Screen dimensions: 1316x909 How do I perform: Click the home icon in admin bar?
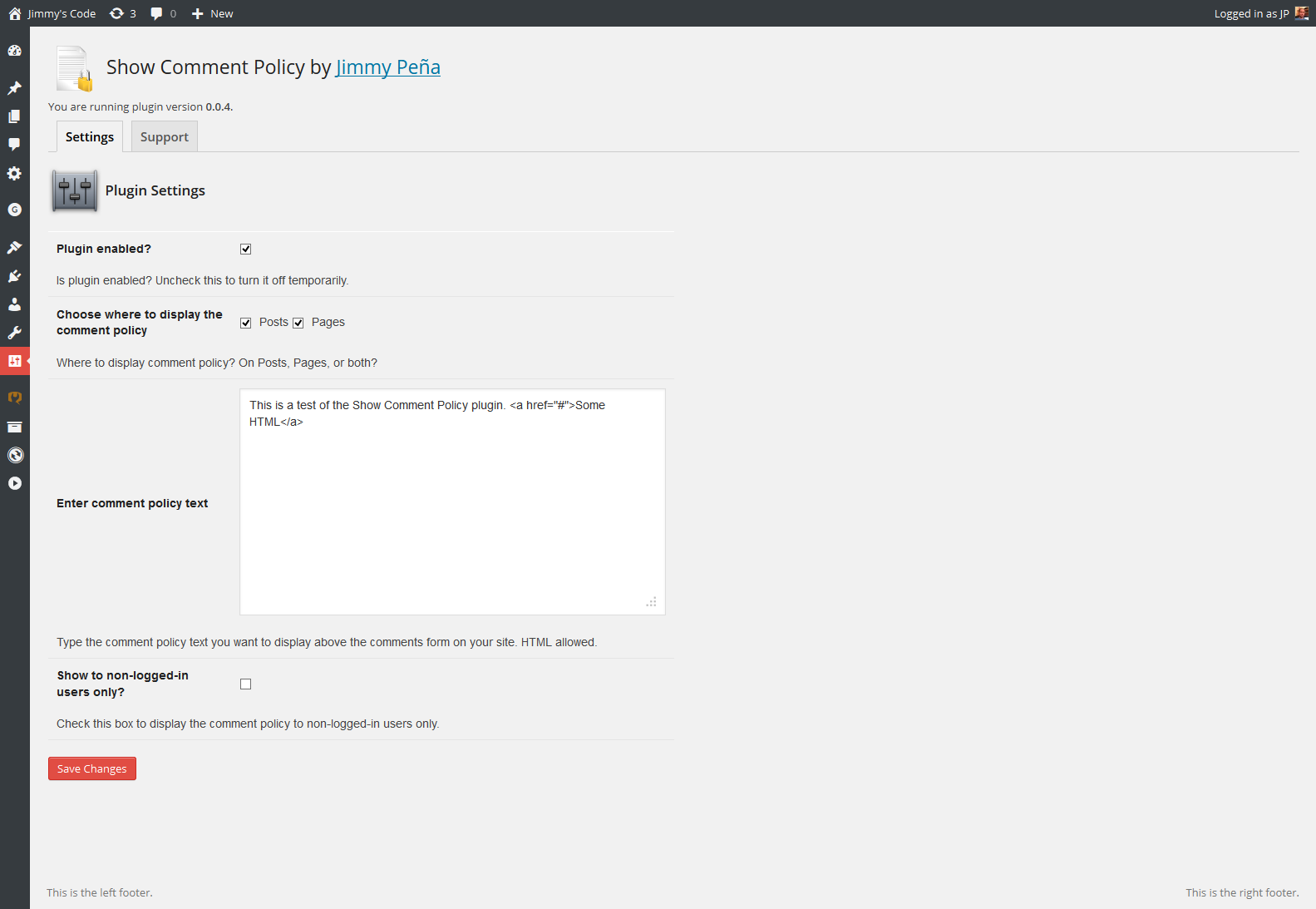pos(15,13)
